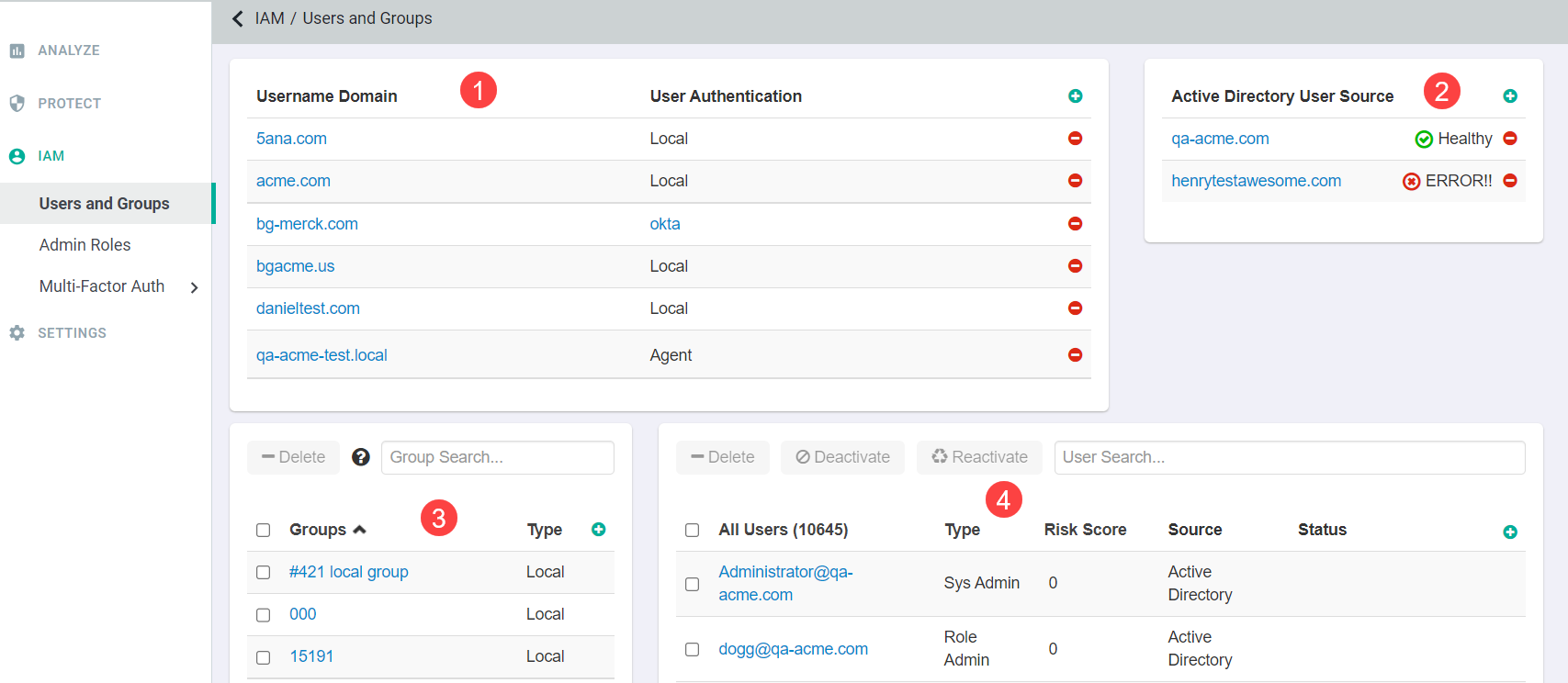Expand the Multi-Factor Auth submenu
This screenshot has width=1568, height=683.
[x=194, y=287]
